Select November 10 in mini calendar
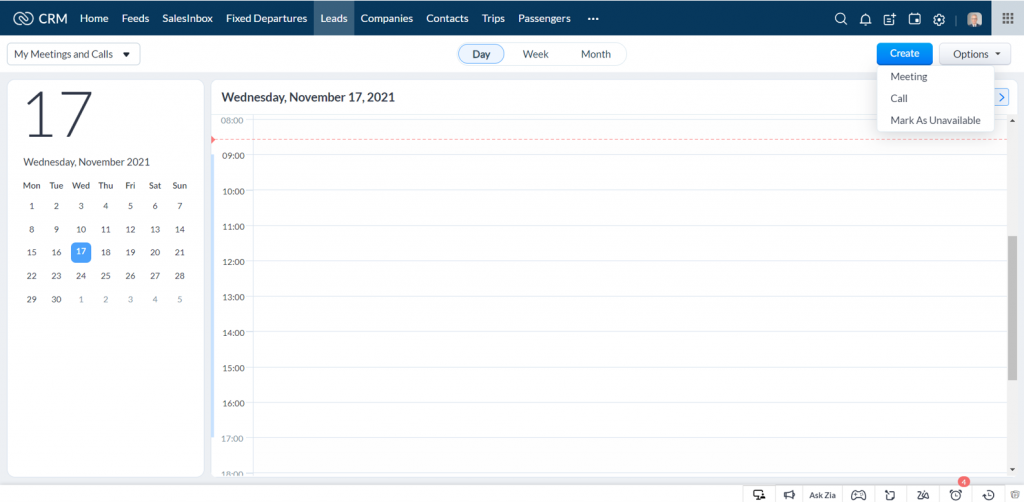This screenshot has height=502, width=1024. [x=81, y=229]
